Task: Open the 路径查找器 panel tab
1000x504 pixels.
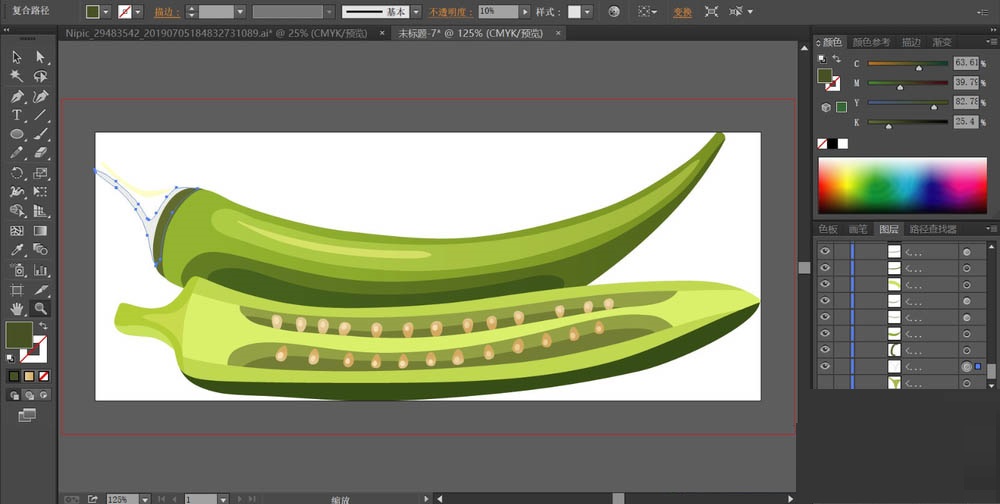Action: pos(931,229)
